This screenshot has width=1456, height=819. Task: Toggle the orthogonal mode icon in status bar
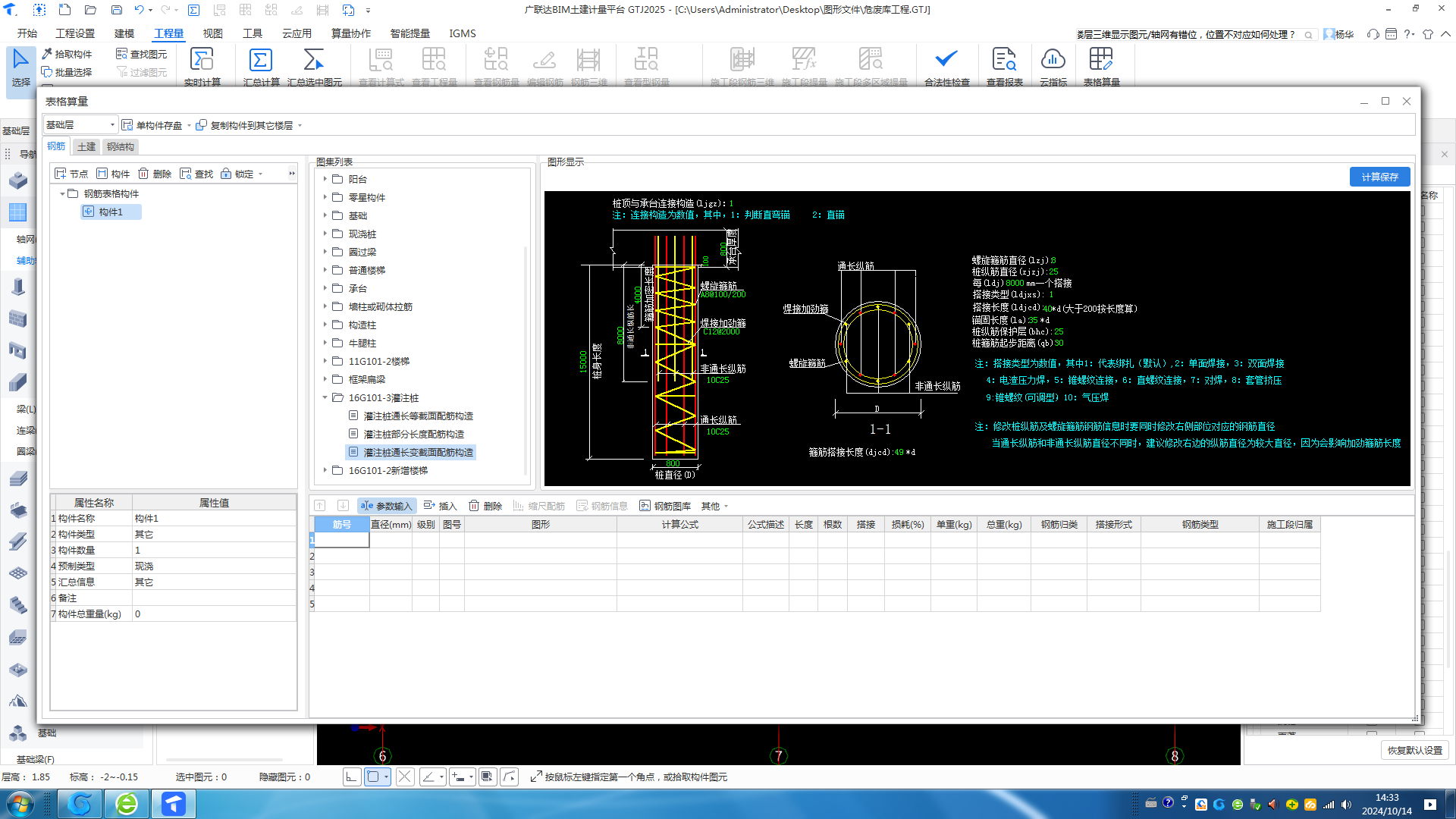(351, 777)
